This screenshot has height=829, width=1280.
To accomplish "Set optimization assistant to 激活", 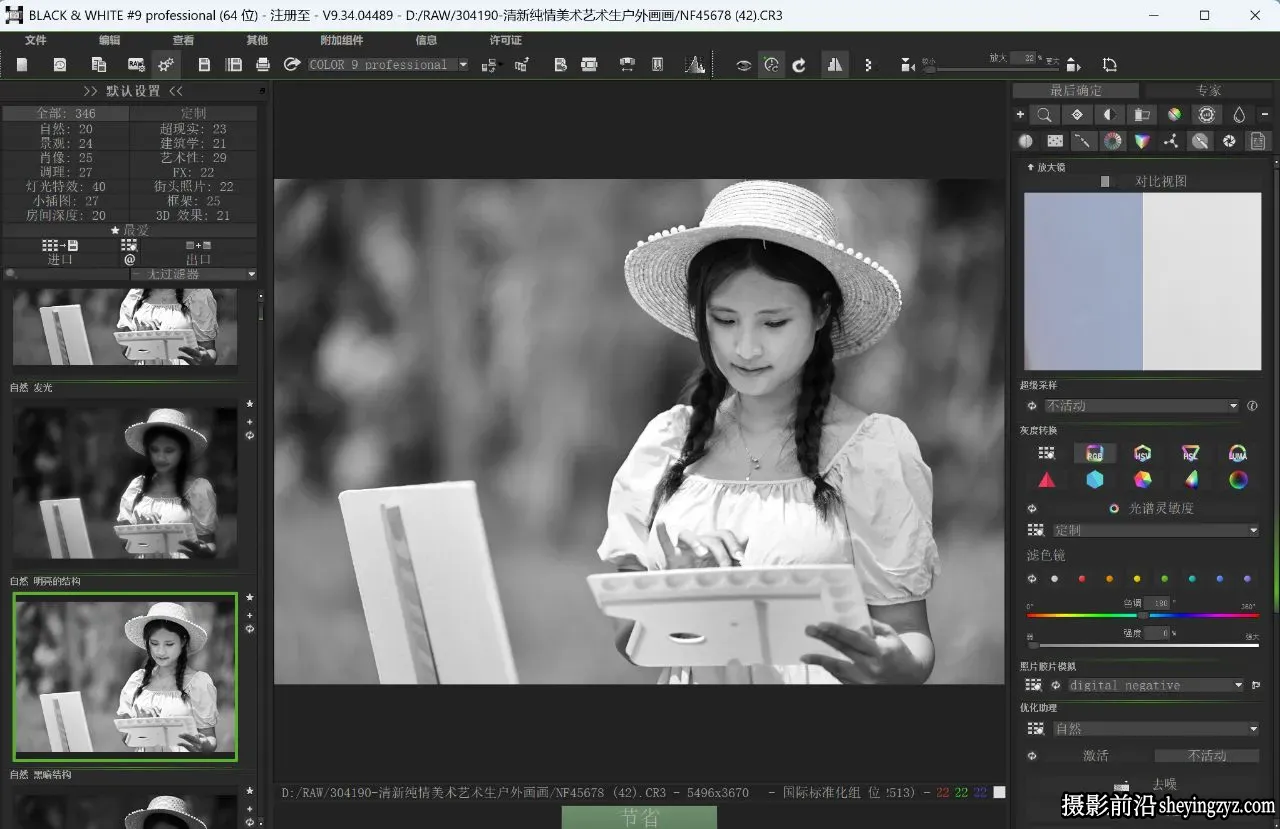I will tap(1095, 755).
